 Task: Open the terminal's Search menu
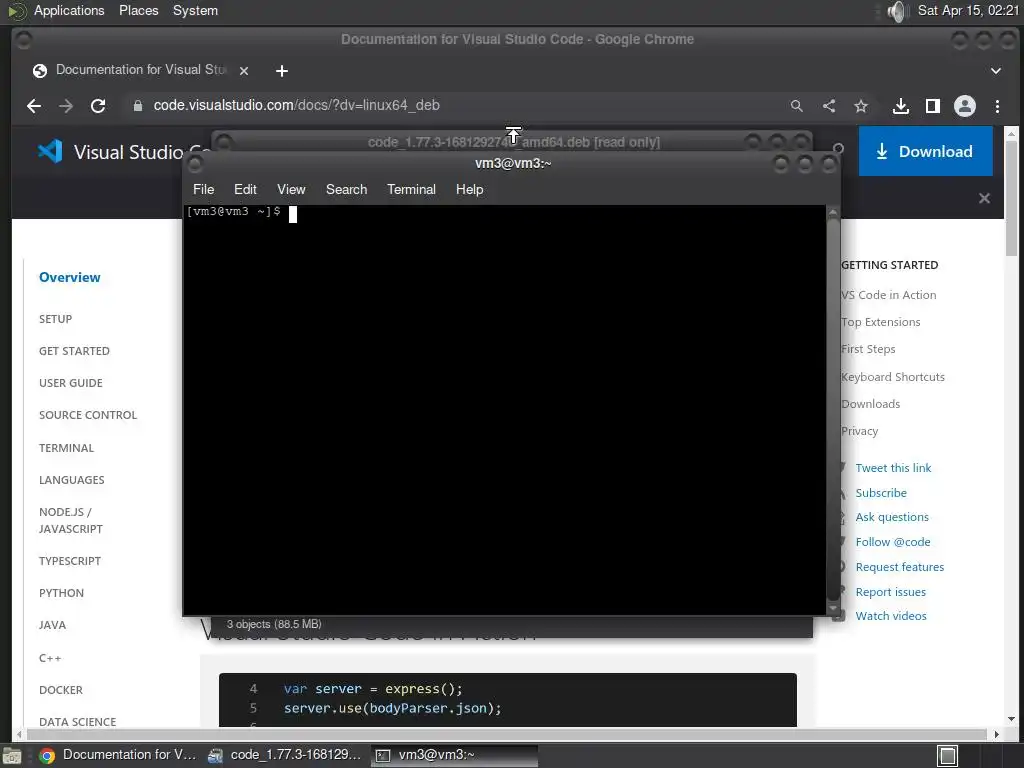[x=346, y=189]
